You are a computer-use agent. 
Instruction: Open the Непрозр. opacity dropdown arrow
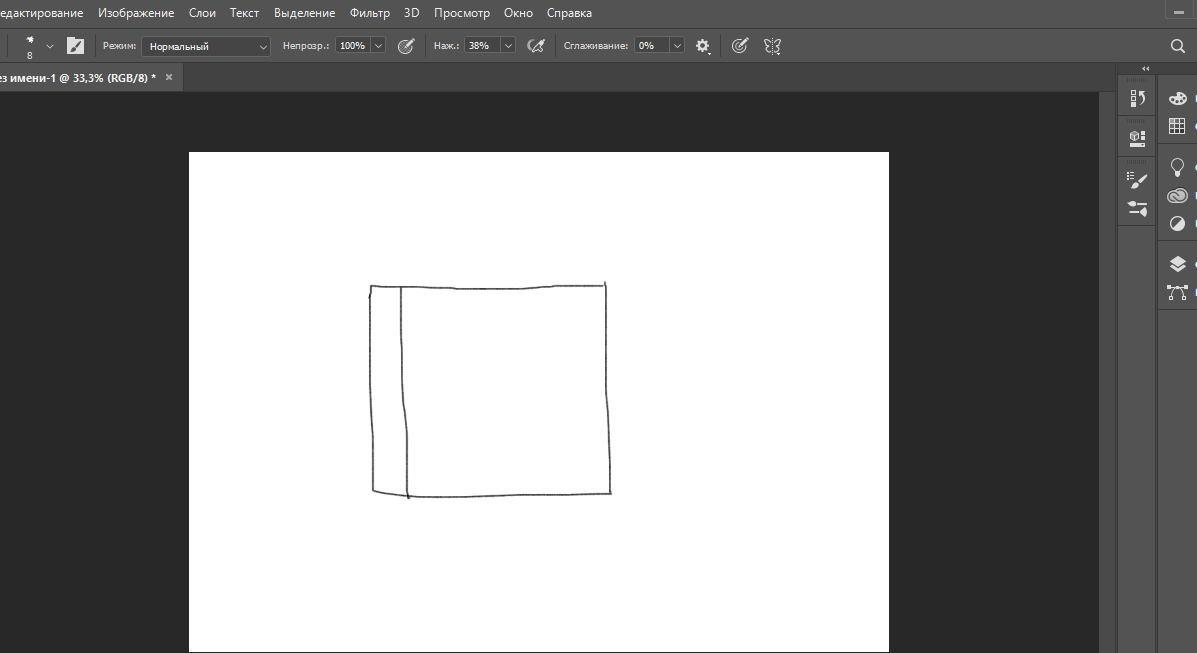(378, 46)
